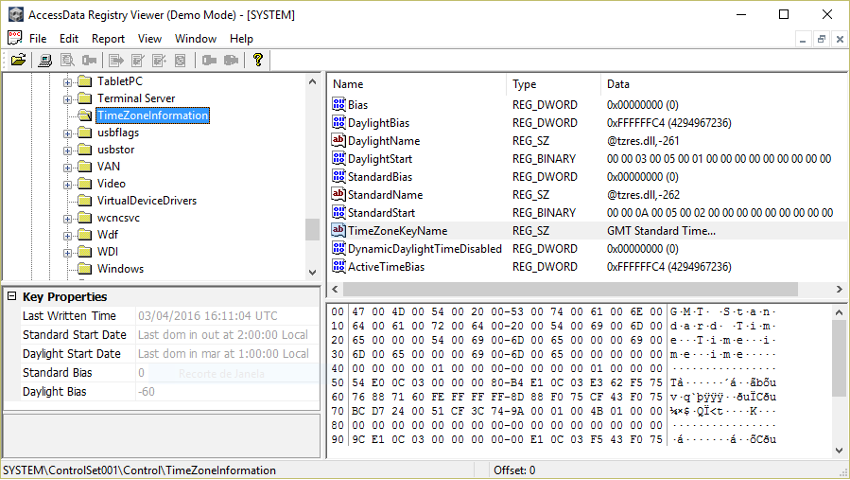
Task: Click the tree pane vertical scrollbar thumb
Action: click(312, 229)
